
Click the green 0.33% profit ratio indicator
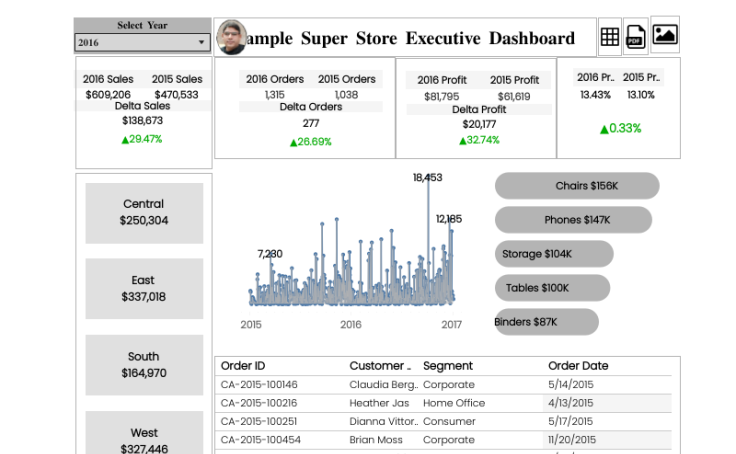620,128
